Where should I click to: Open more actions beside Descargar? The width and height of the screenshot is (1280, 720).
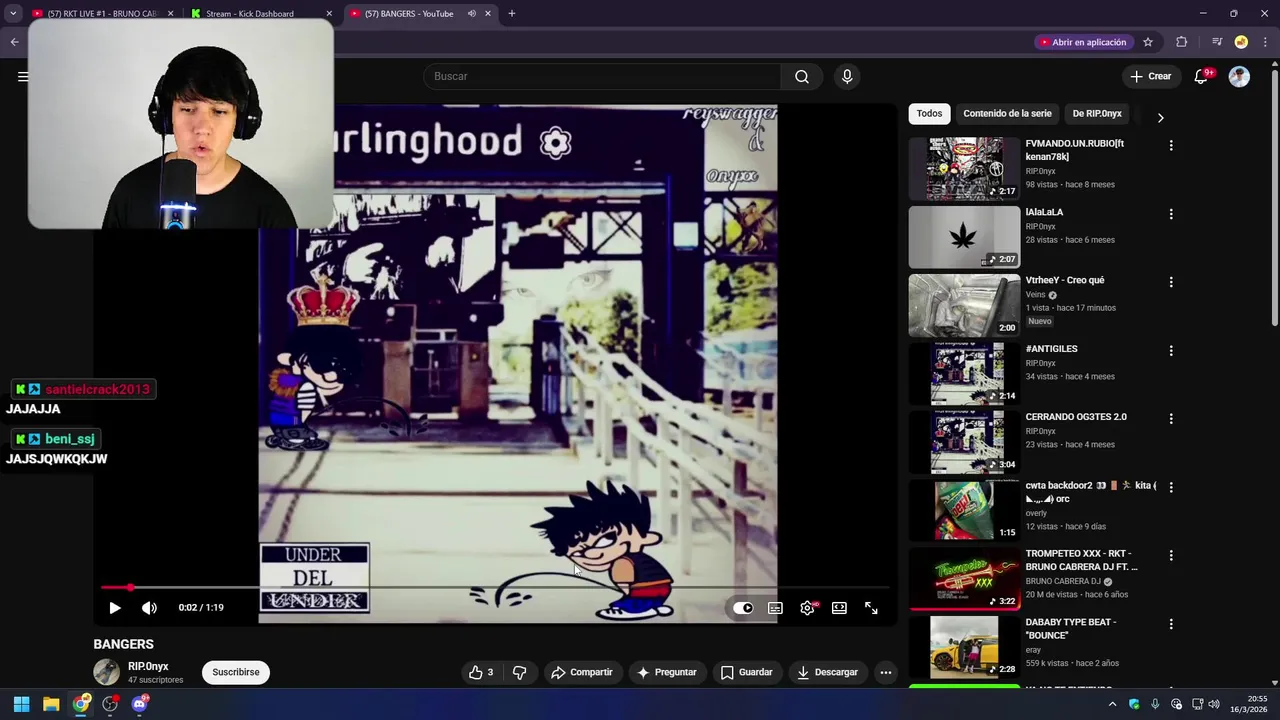pos(886,672)
